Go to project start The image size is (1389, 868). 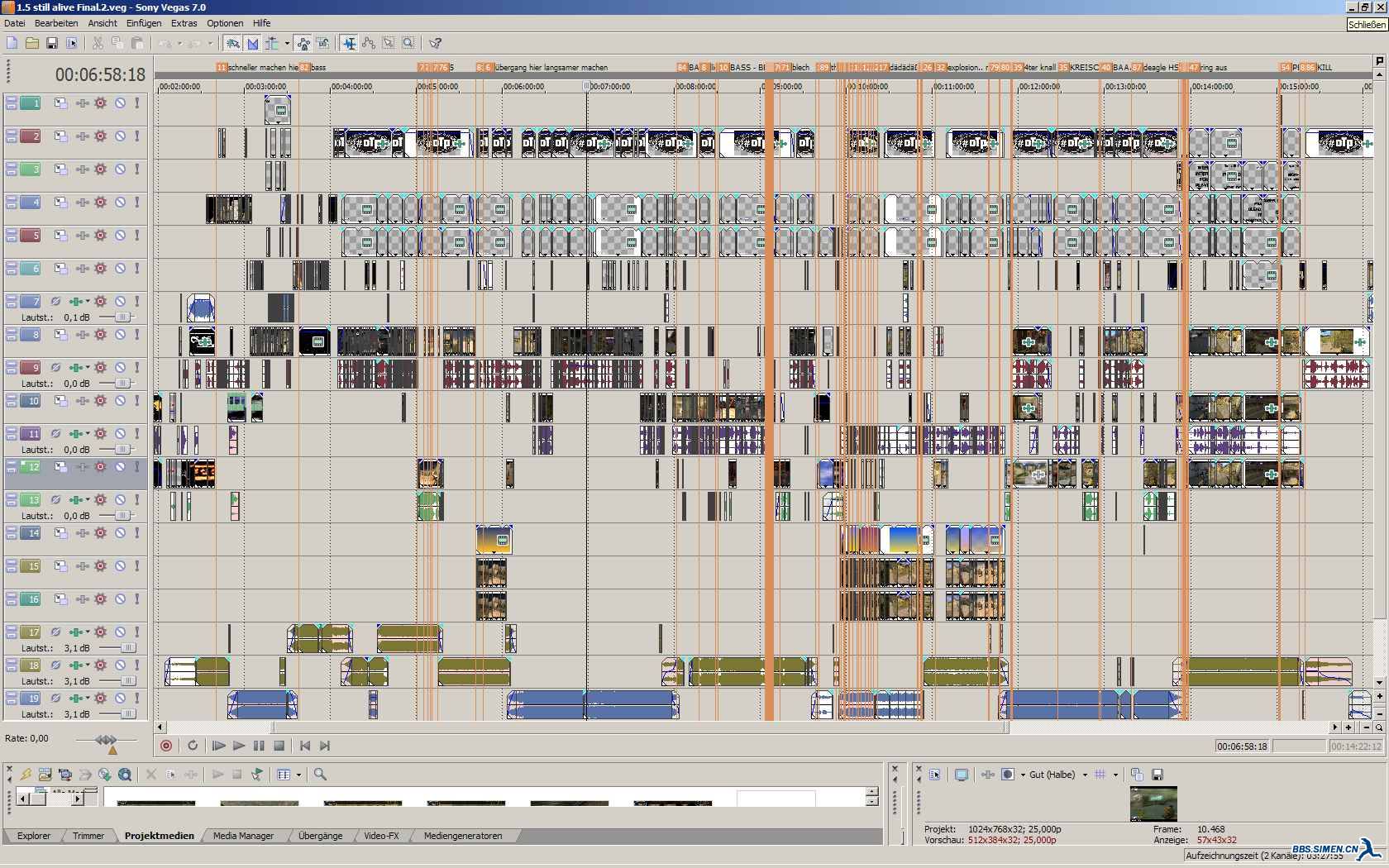[x=305, y=746]
